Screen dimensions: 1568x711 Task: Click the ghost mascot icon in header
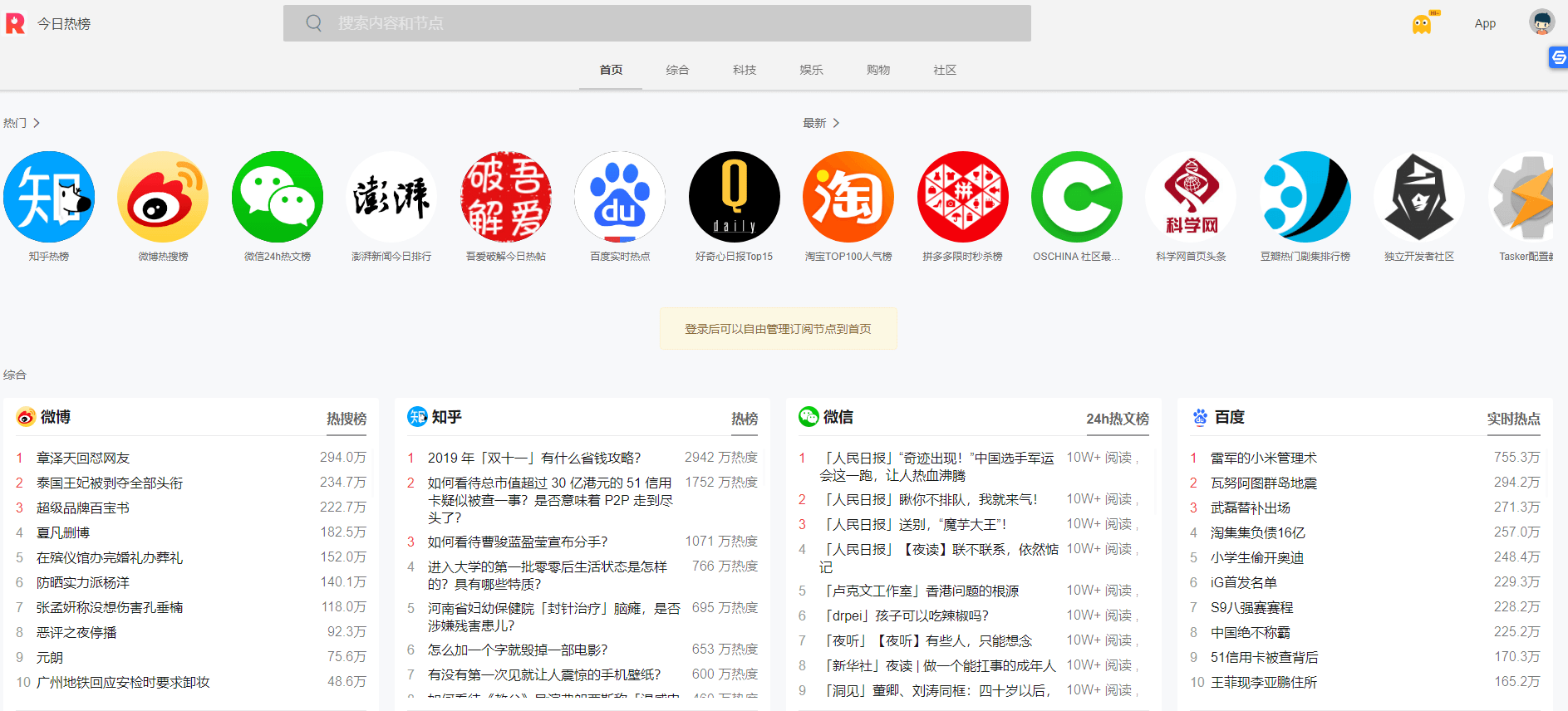pyautogui.click(x=1422, y=23)
